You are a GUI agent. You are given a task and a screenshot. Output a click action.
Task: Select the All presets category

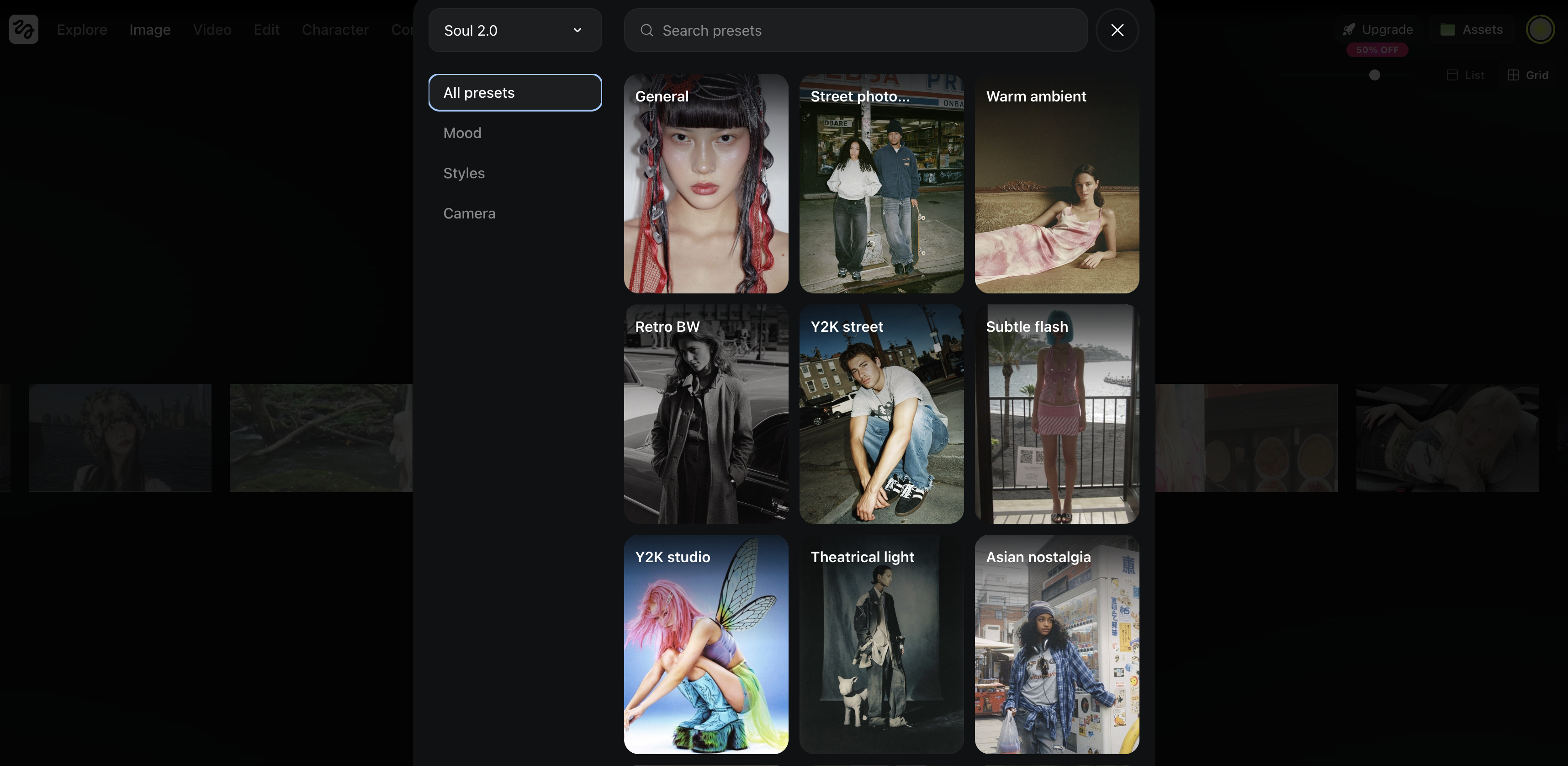(x=515, y=93)
